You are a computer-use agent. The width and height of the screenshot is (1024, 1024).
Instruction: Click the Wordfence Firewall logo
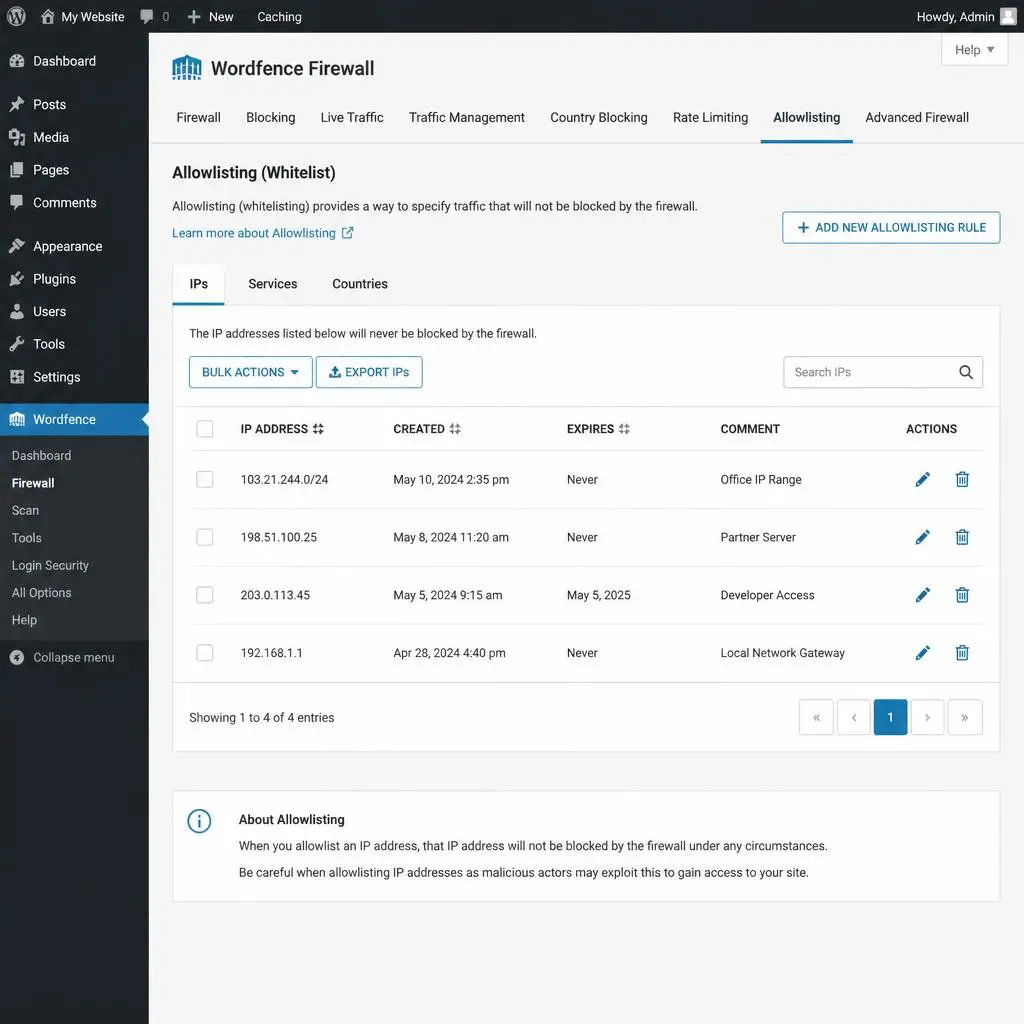click(x=187, y=68)
